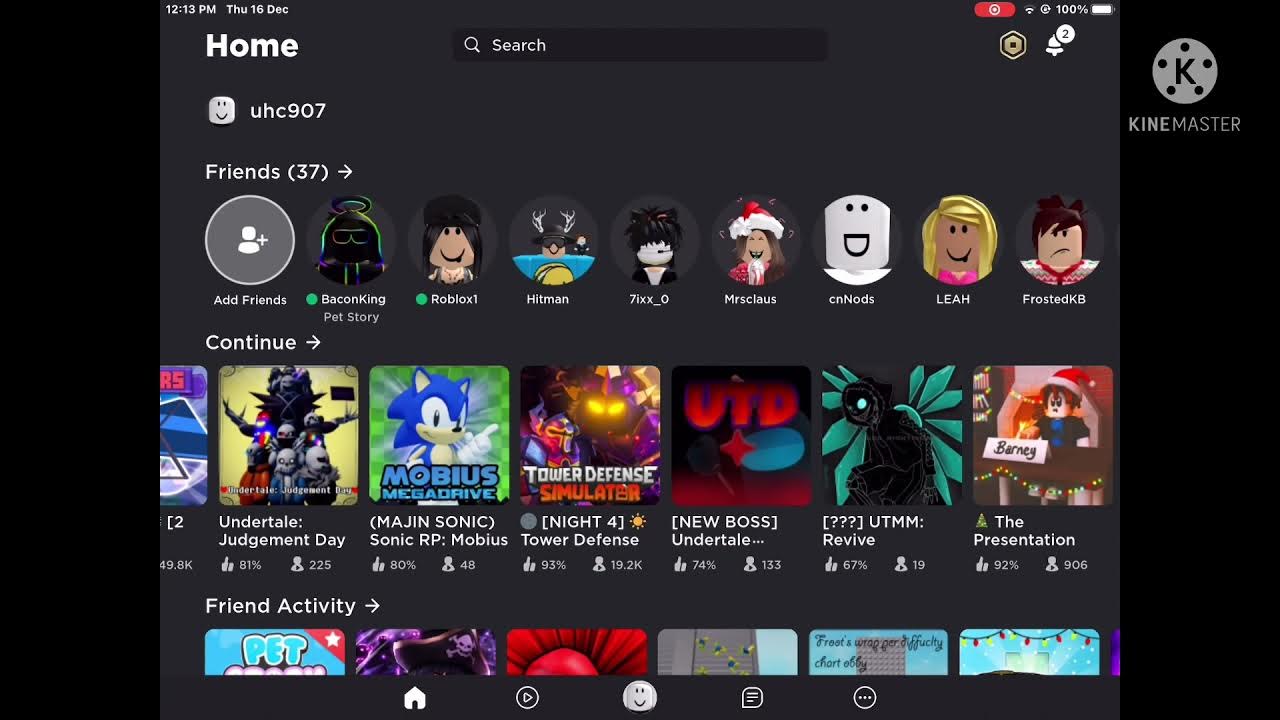The image size is (1280, 720).
Task: Open Mrsclaus friend avatar
Action: [x=756, y=240]
